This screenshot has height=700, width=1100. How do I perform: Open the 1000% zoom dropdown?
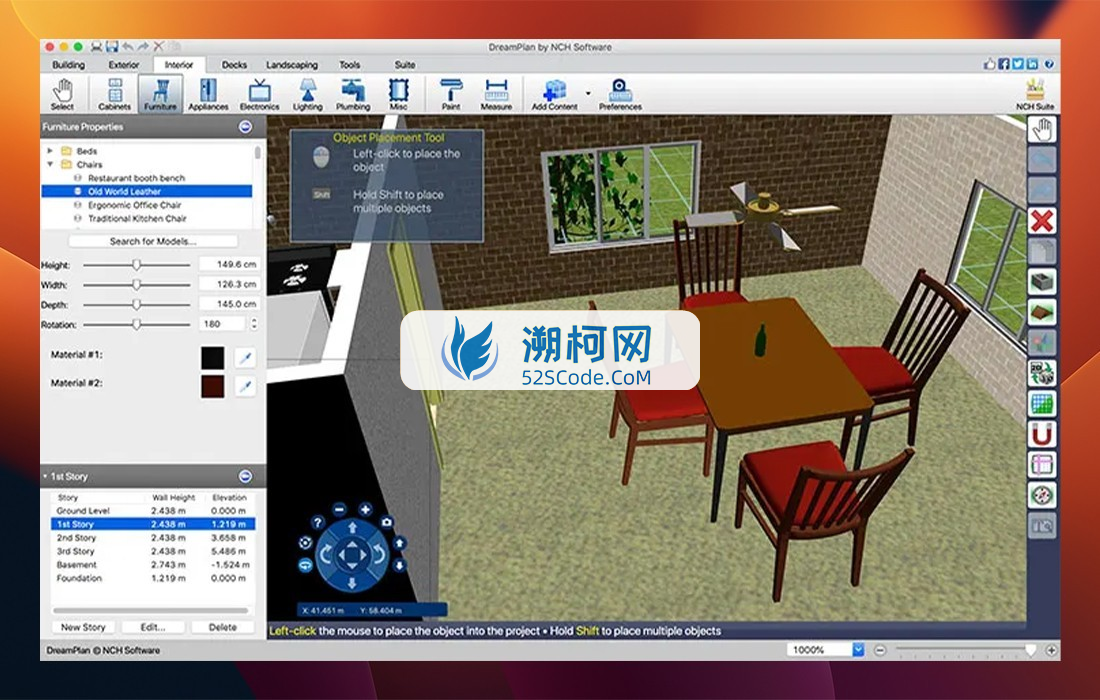(x=858, y=649)
